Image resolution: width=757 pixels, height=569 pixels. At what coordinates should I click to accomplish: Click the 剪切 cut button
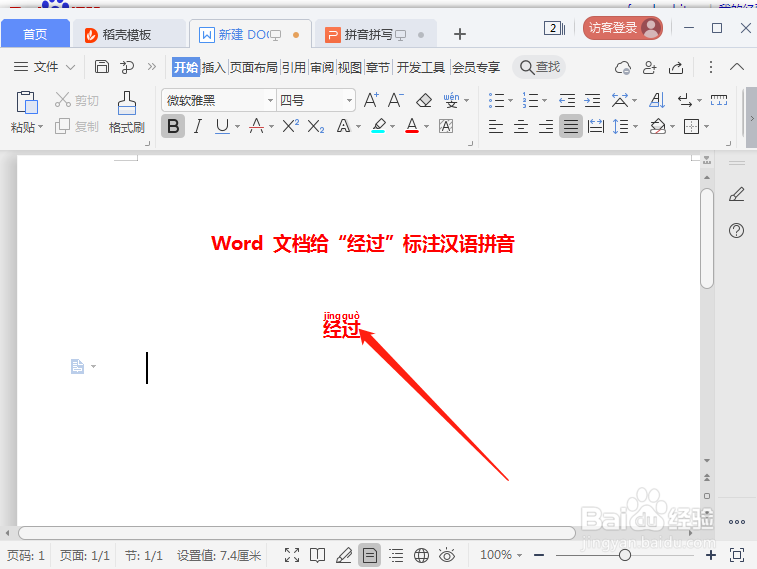[x=76, y=100]
